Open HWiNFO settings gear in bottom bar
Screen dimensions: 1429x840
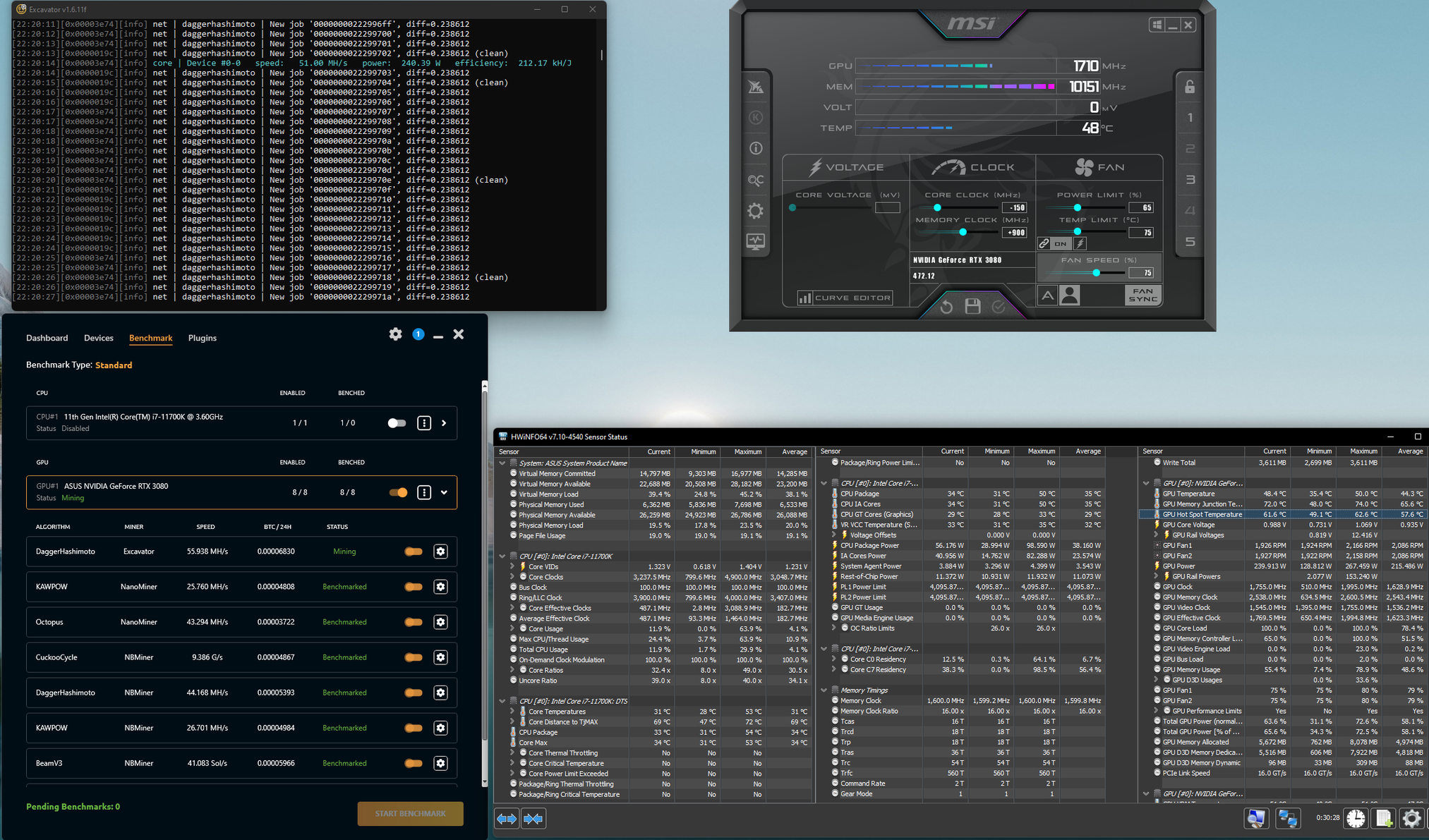pos(1411,818)
